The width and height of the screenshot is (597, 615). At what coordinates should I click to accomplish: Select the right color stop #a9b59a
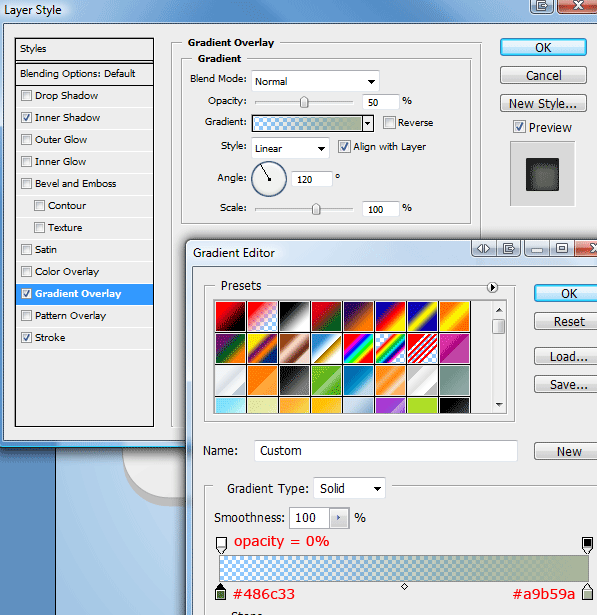point(587,592)
